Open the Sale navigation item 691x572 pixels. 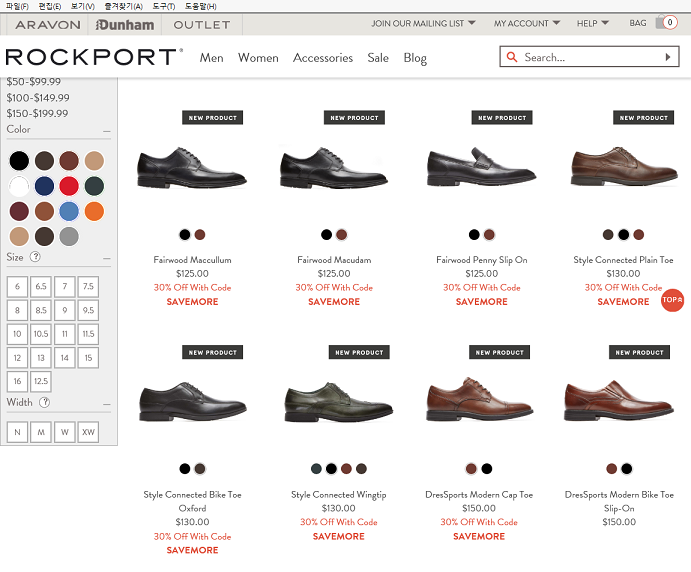[x=378, y=58]
